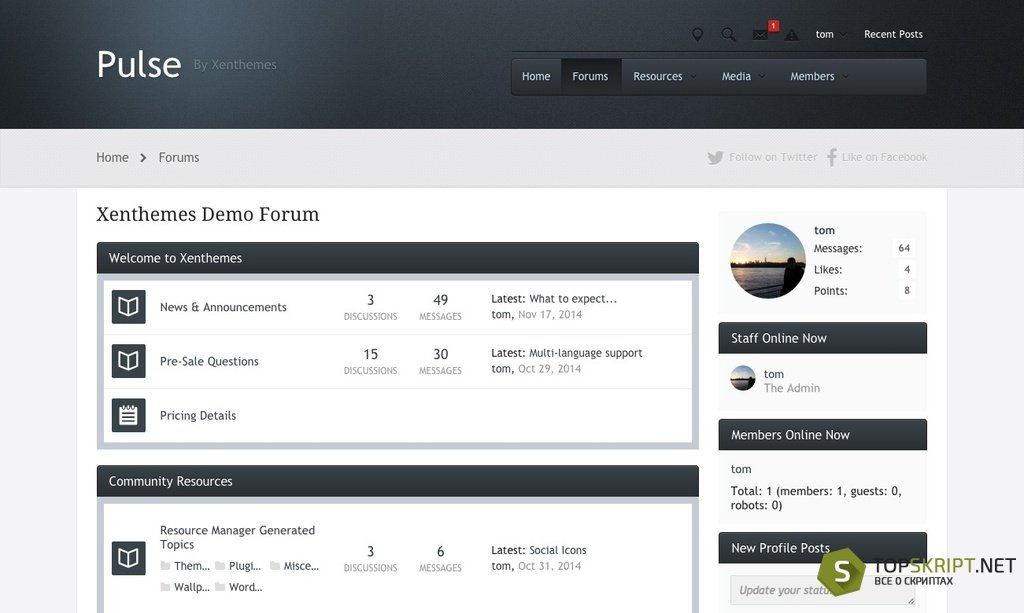The image size is (1024, 613).
Task: Click date Oct 29, 2014
Action: pos(549,369)
